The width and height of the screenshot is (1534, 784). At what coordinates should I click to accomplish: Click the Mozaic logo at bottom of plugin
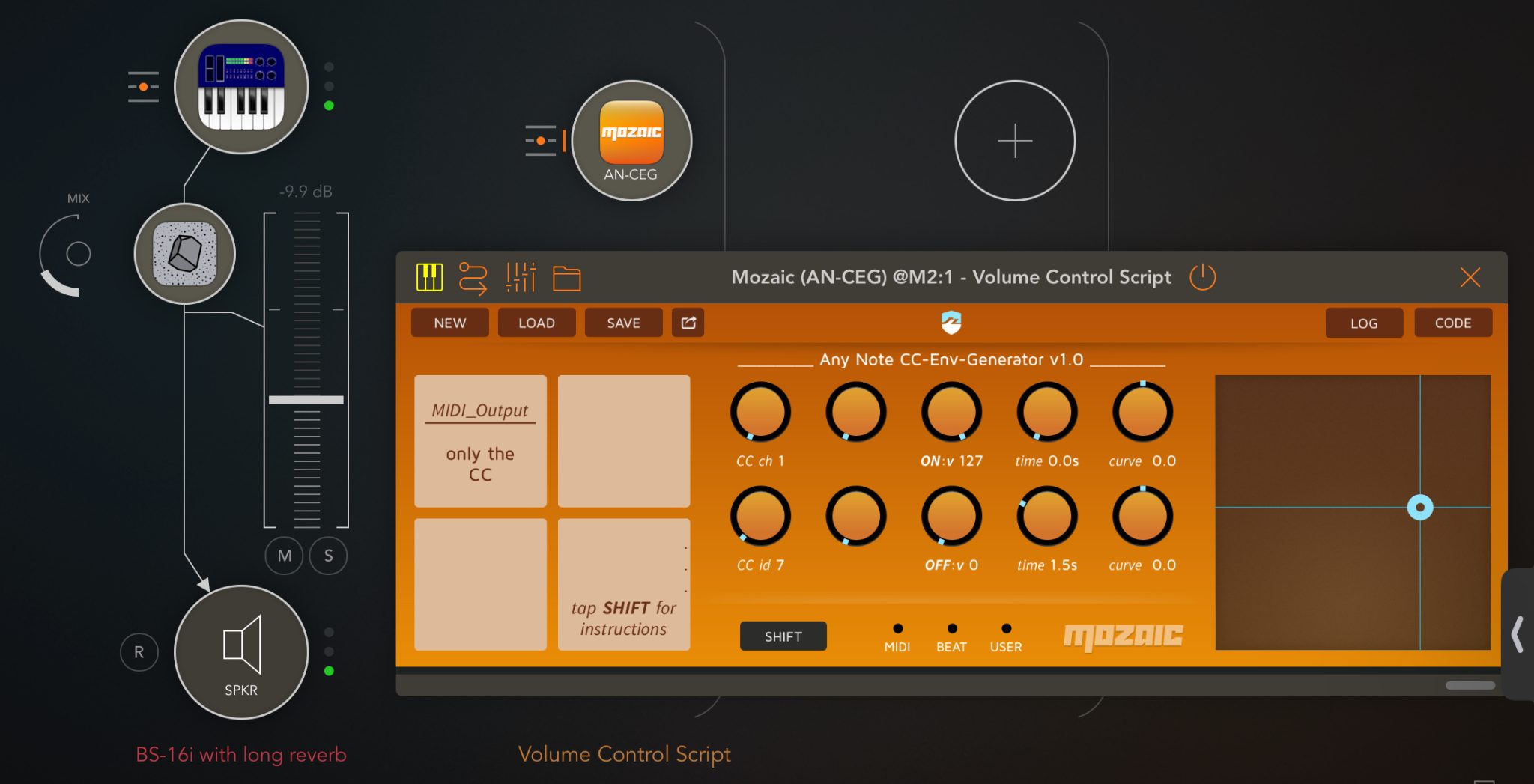(1123, 636)
